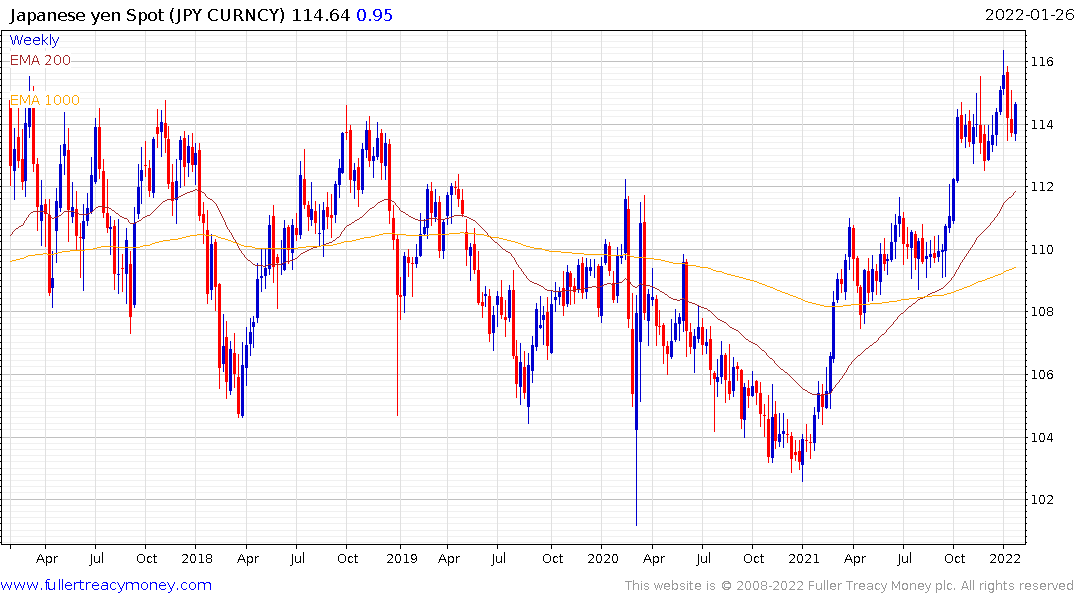Open the www.fullertreacymoney.com link
The height and width of the screenshot is (600, 1075).
point(106,585)
